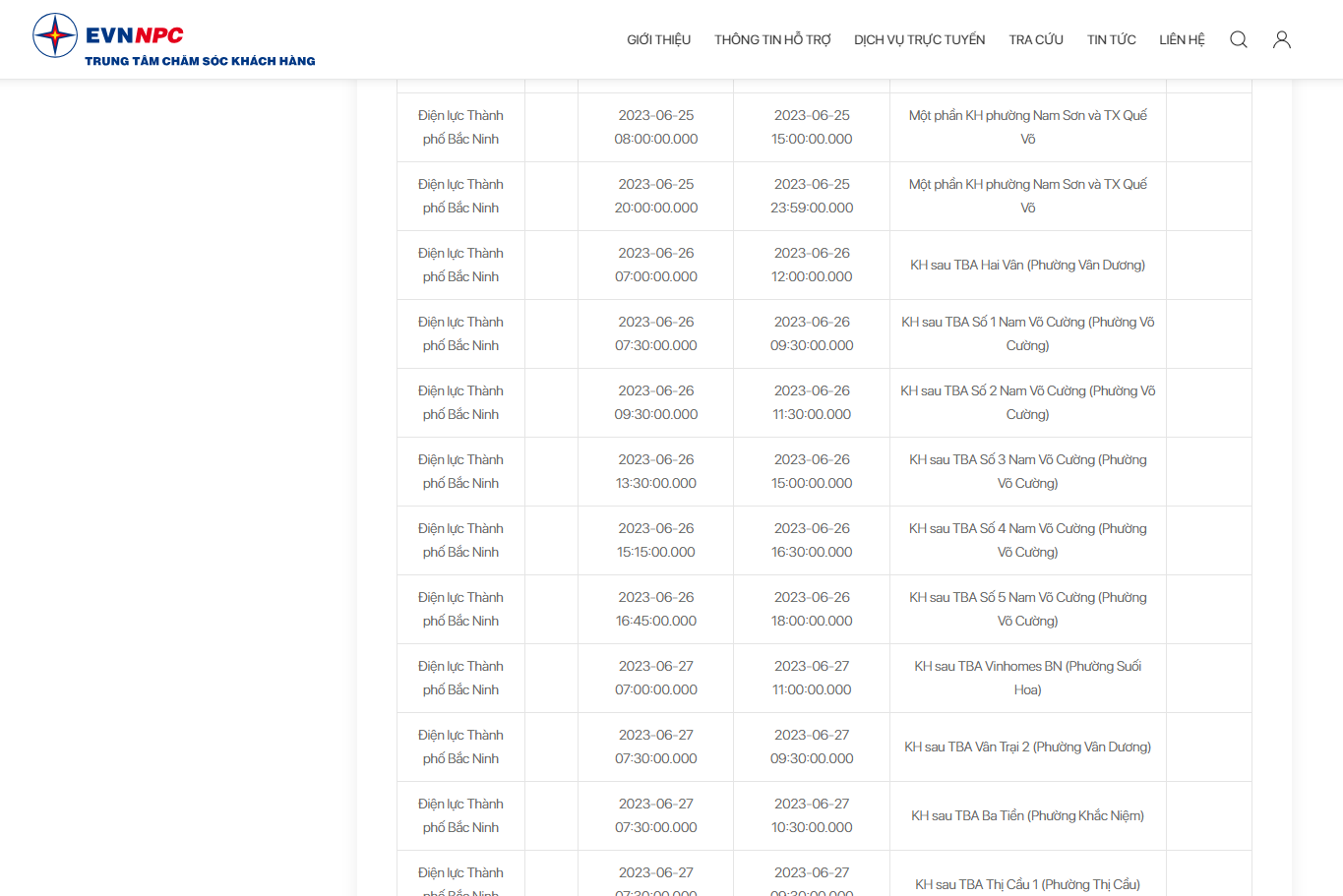Open the user account icon
Image resolution: width=1343 pixels, height=896 pixels.
click(x=1282, y=39)
